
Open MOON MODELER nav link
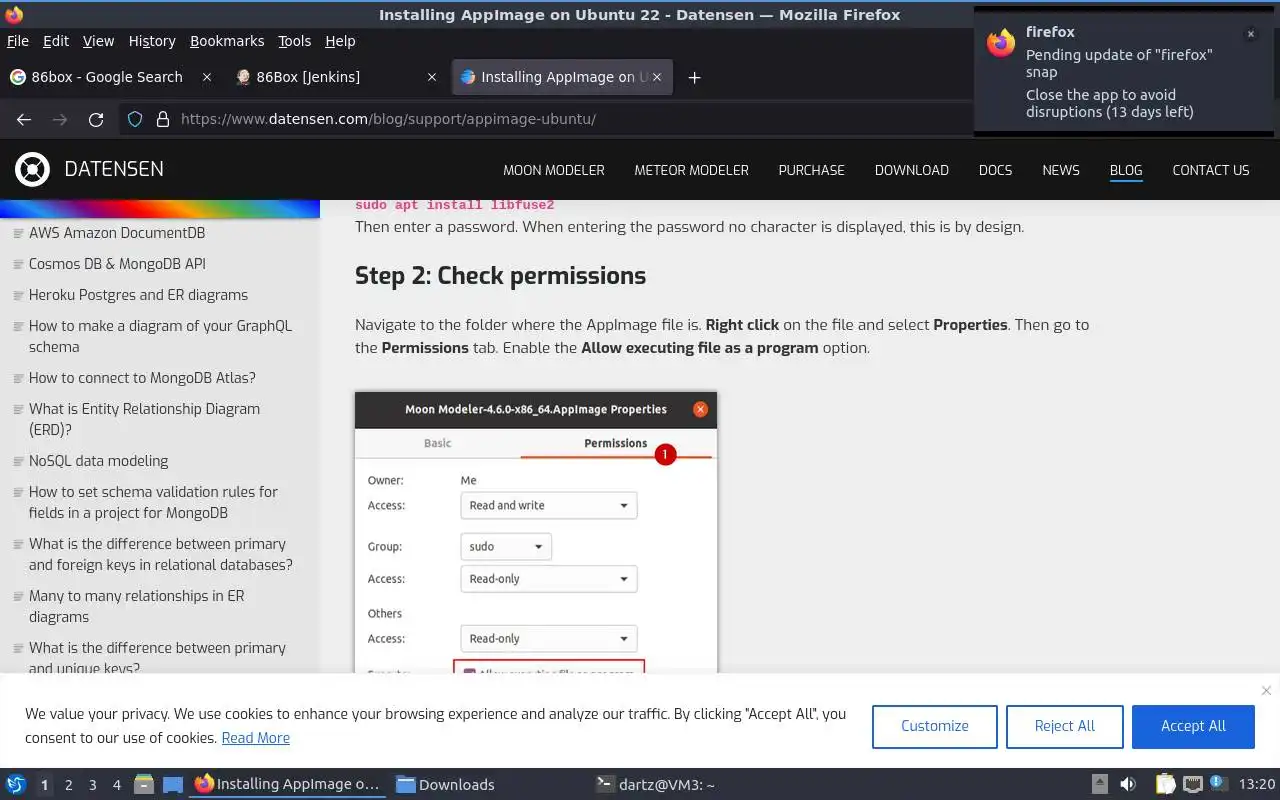(554, 170)
